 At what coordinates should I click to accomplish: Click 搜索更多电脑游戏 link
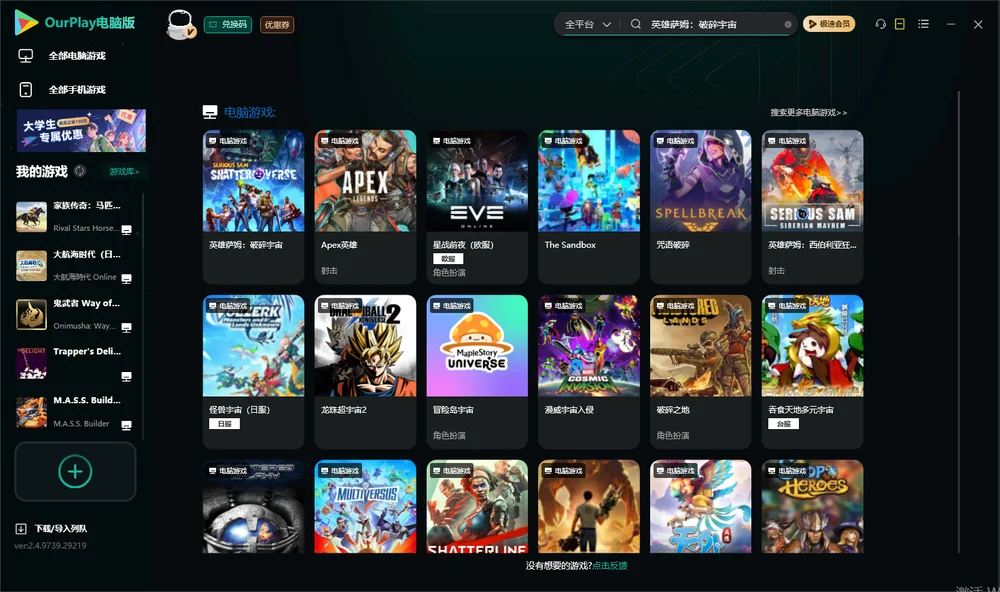pos(808,112)
